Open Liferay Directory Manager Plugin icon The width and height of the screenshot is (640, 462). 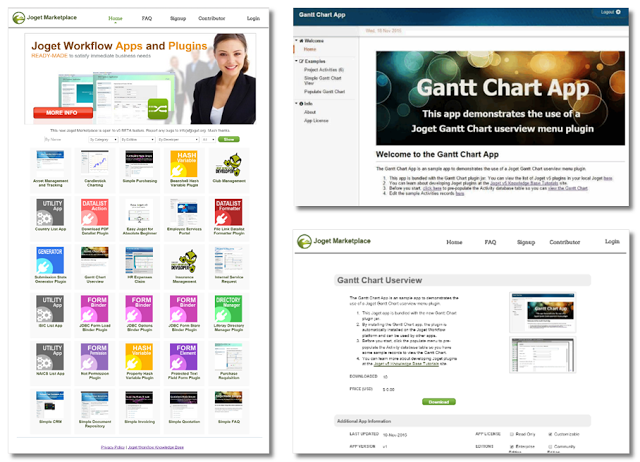229,309
